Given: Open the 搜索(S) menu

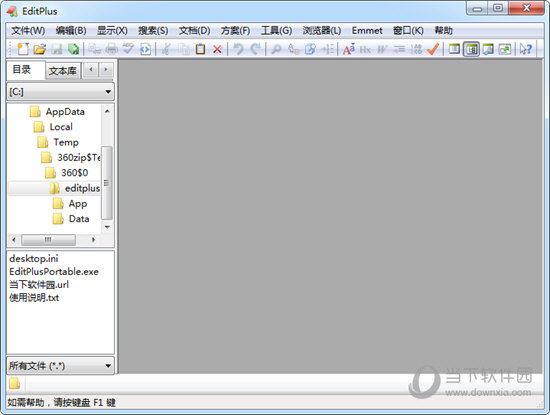Looking at the screenshot, I should point(153,31).
